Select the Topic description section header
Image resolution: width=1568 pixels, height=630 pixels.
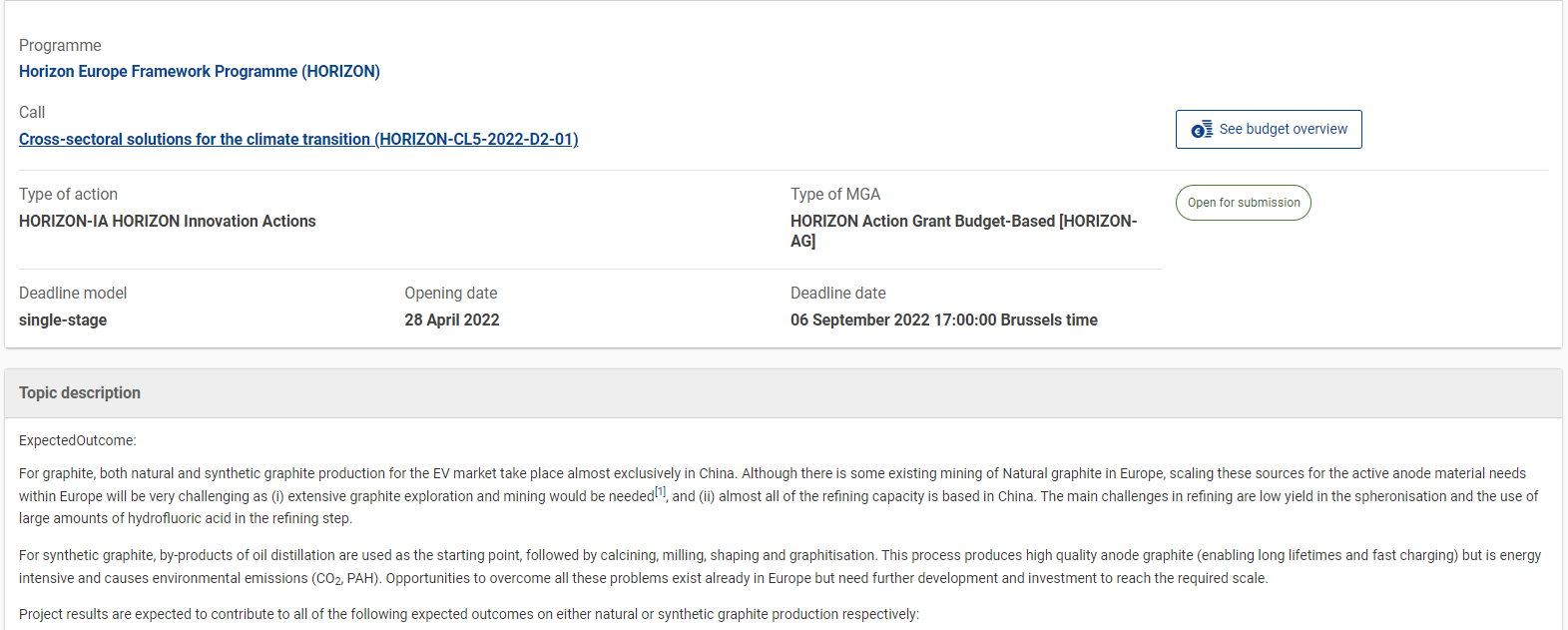pos(784,393)
